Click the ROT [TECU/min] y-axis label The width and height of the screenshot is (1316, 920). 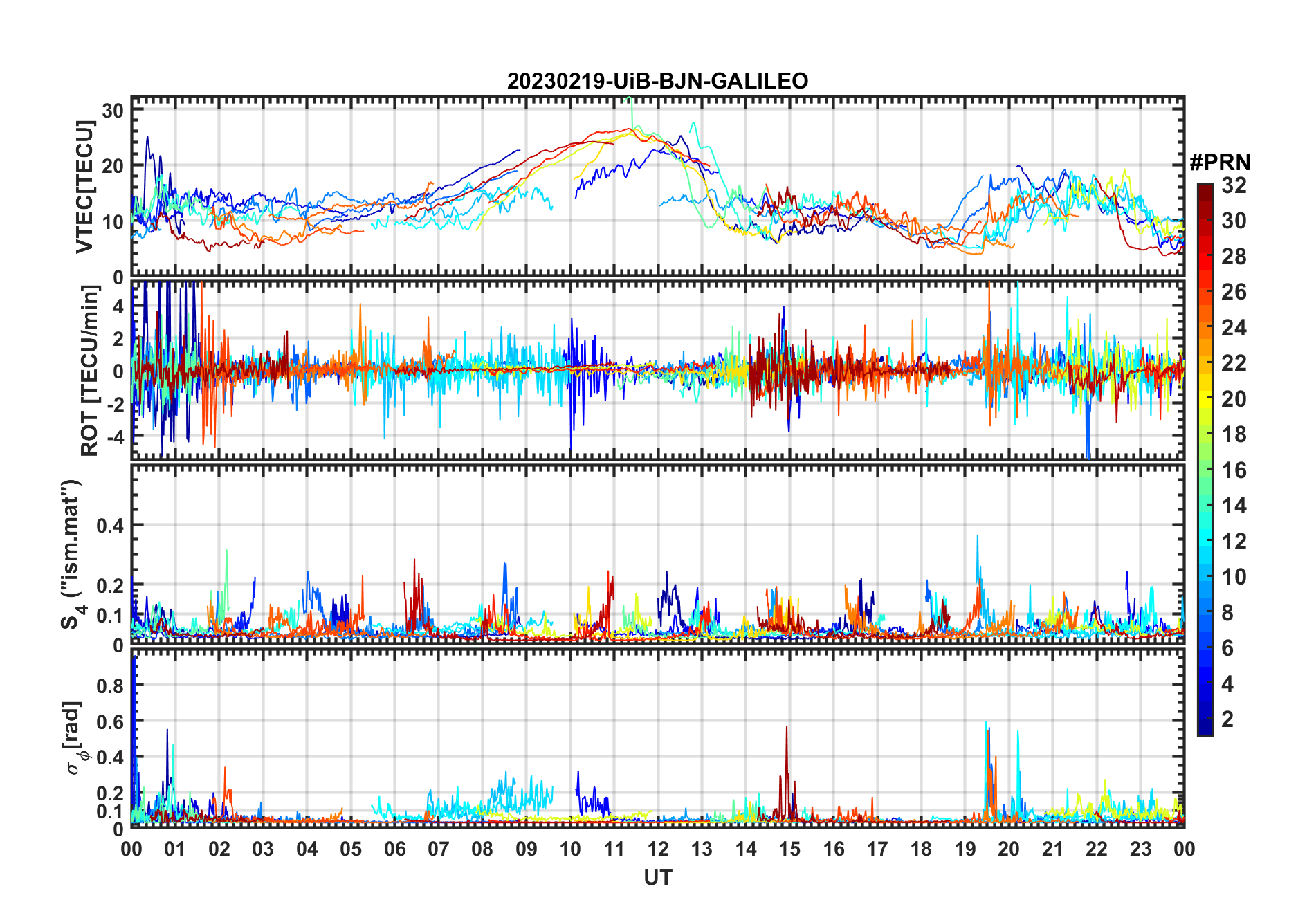pos(89,371)
